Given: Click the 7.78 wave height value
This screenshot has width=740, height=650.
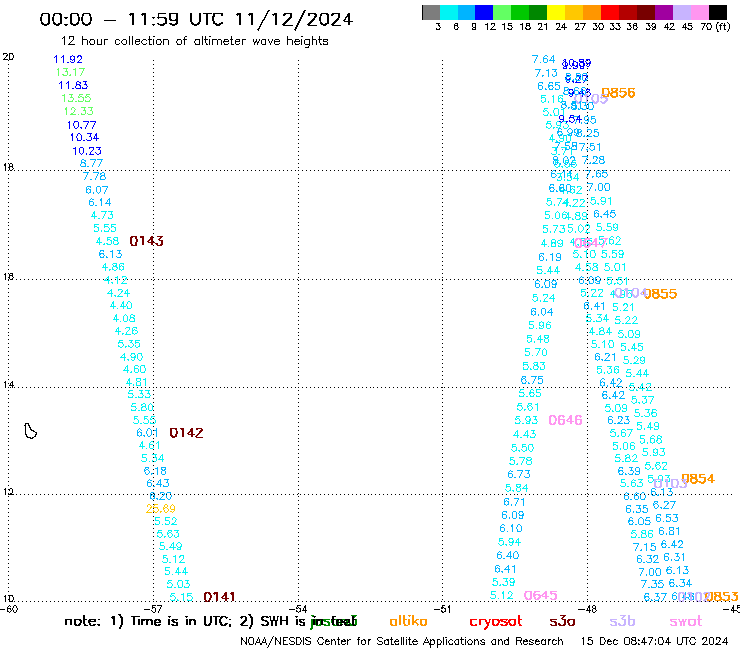Looking at the screenshot, I should (x=94, y=176).
